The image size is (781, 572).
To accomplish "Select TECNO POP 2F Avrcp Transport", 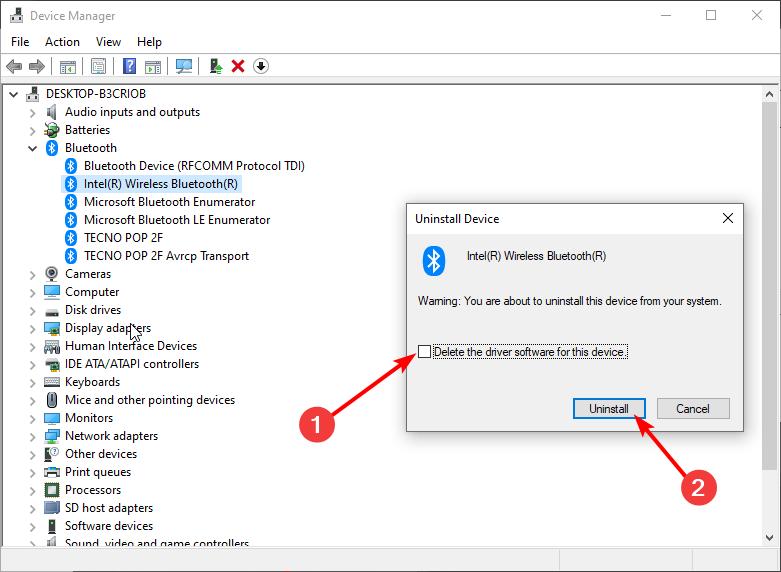I will pos(166,256).
